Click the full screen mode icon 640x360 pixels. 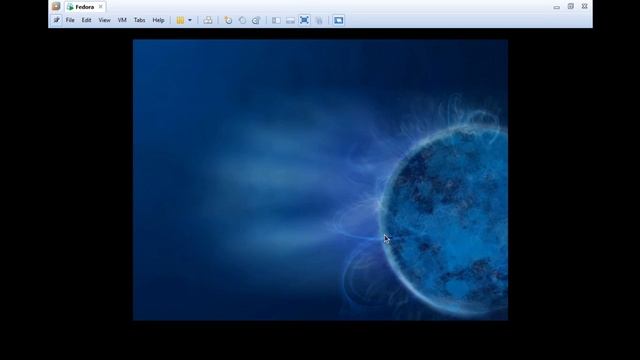coord(304,20)
